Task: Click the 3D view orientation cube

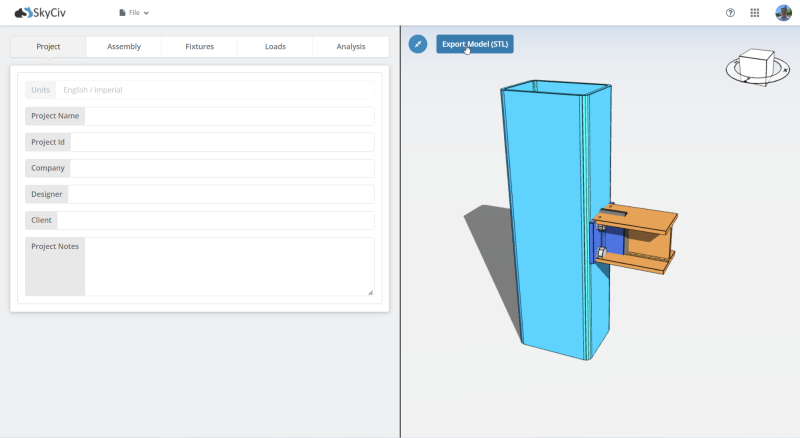Action: (755, 66)
